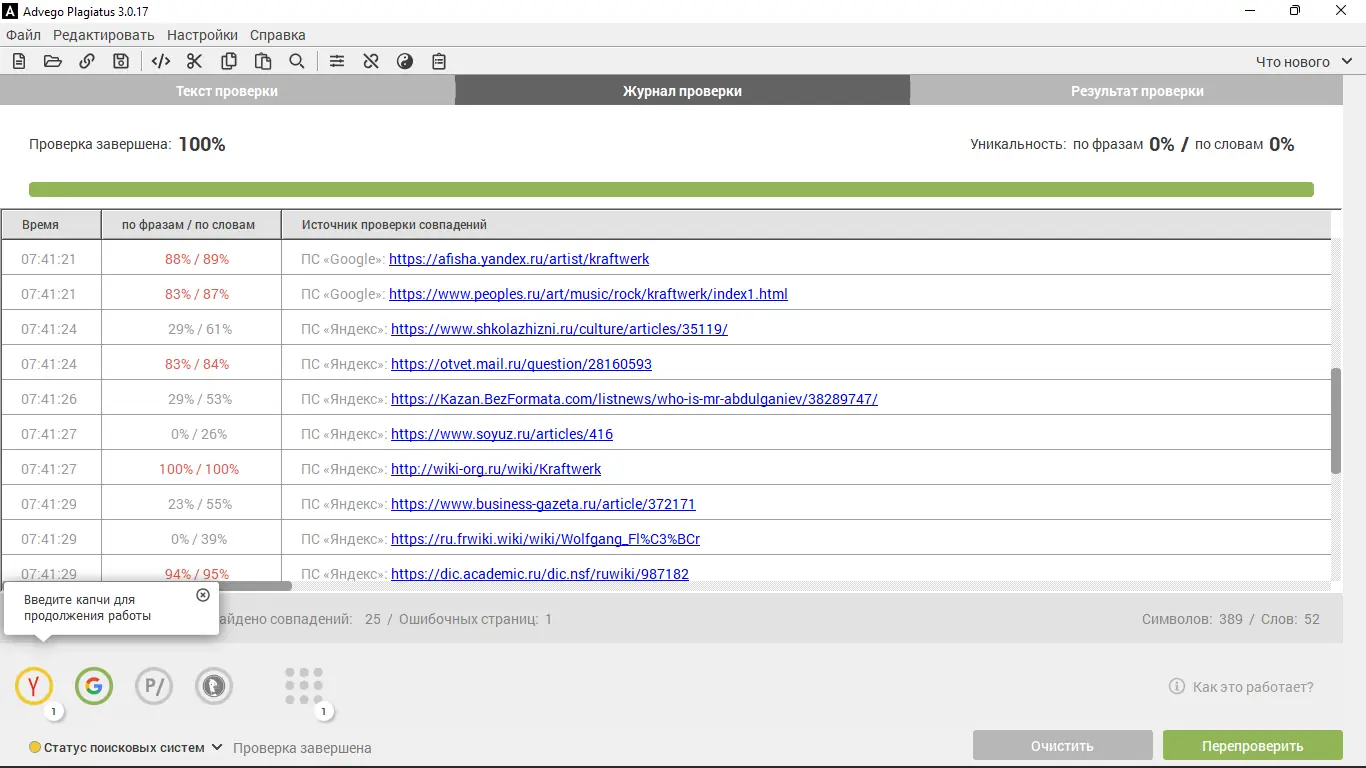Image resolution: width=1366 pixels, height=768 pixels.
Task: Click the '100% / 100%' match cell
Action: [x=199, y=469]
